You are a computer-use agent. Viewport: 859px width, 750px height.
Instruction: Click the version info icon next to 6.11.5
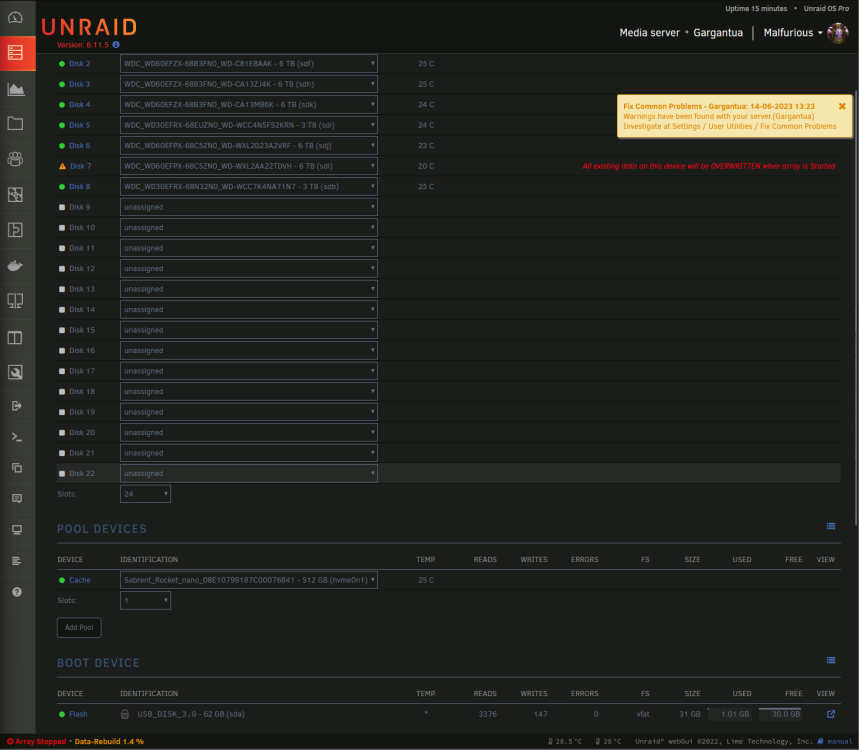point(116,45)
